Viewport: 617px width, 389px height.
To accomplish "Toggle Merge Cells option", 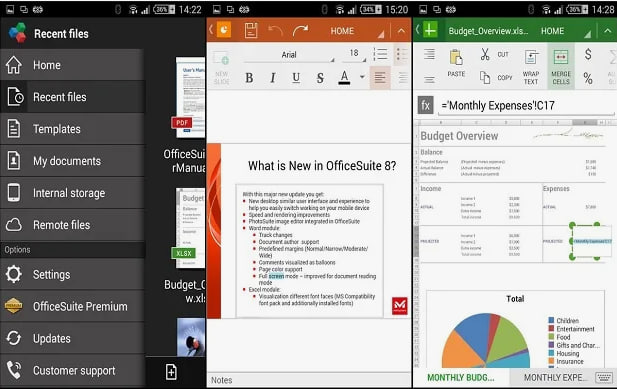I will (561, 66).
